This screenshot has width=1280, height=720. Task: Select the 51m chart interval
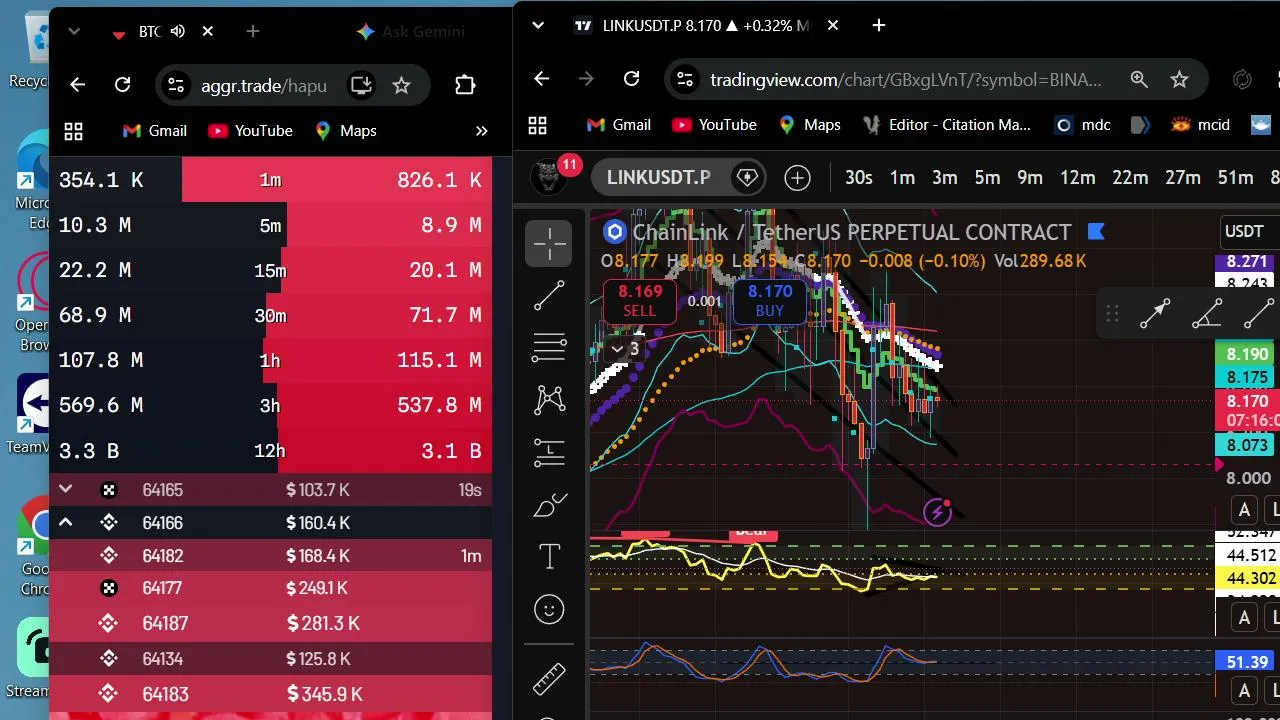pos(1235,178)
